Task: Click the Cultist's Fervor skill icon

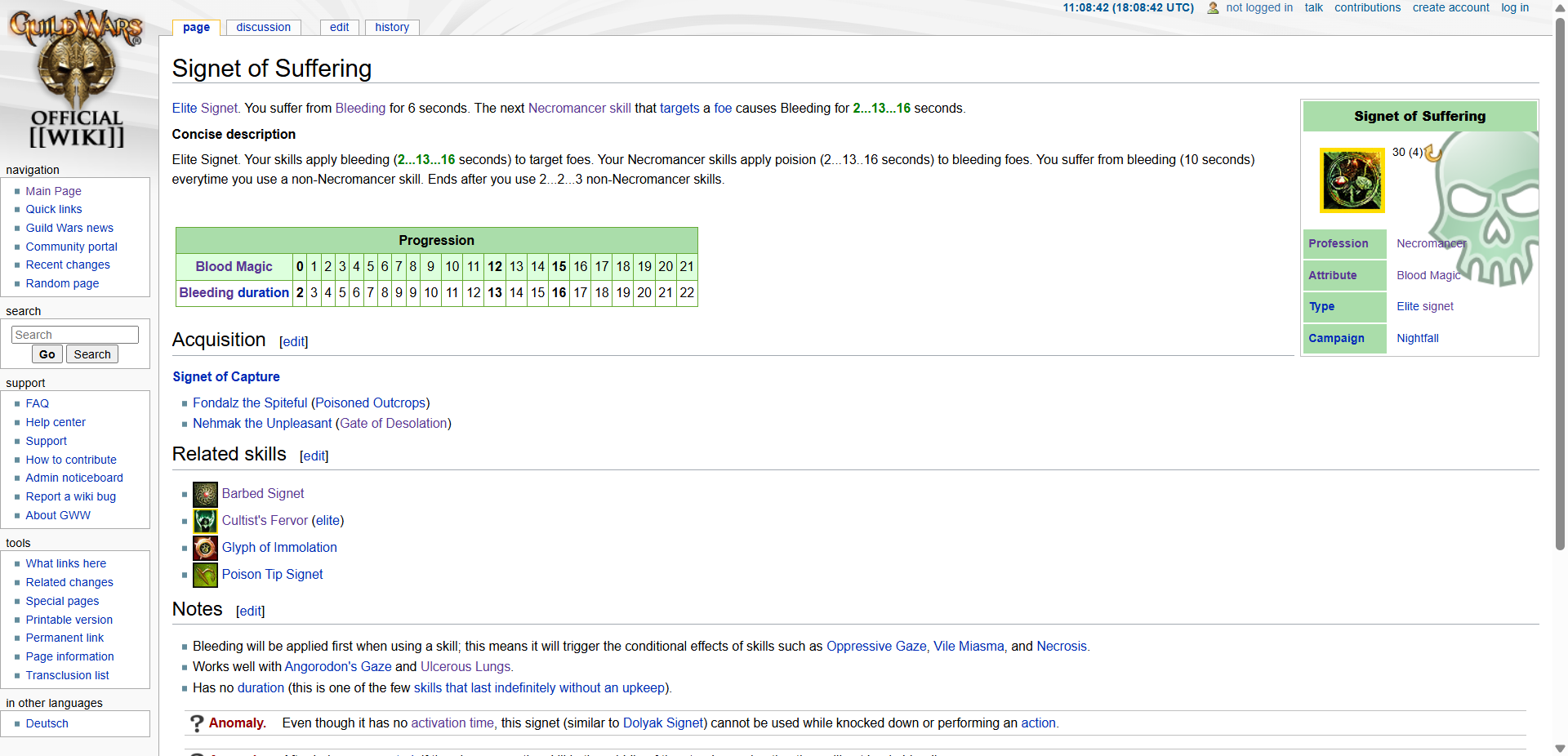Action: (205, 521)
